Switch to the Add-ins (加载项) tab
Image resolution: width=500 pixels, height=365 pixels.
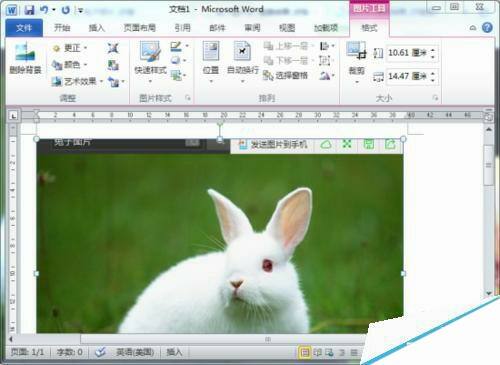(326, 28)
